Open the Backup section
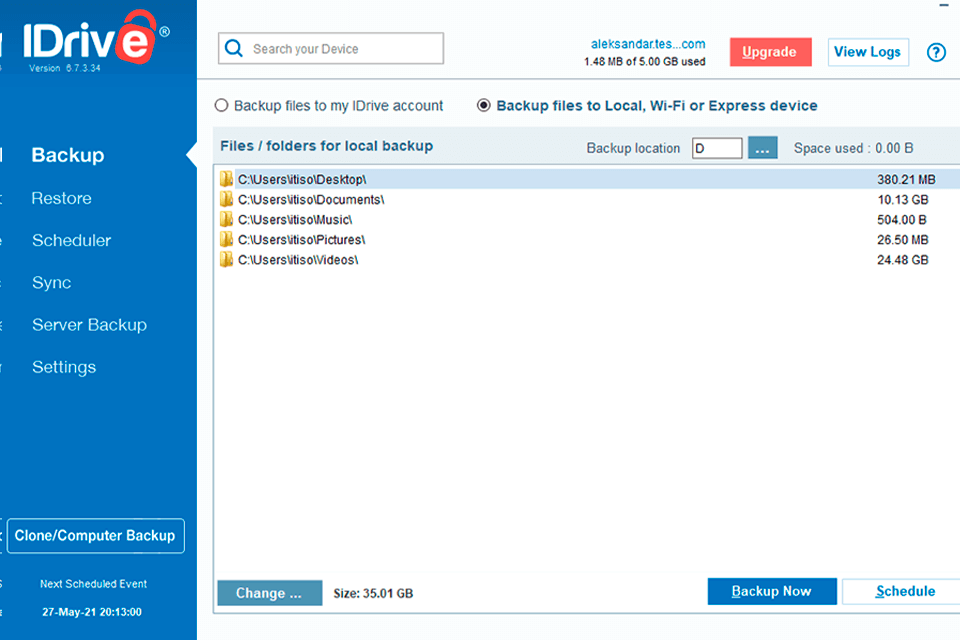The image size is (960, 640). pyautogui.click(x=68, y=155)
